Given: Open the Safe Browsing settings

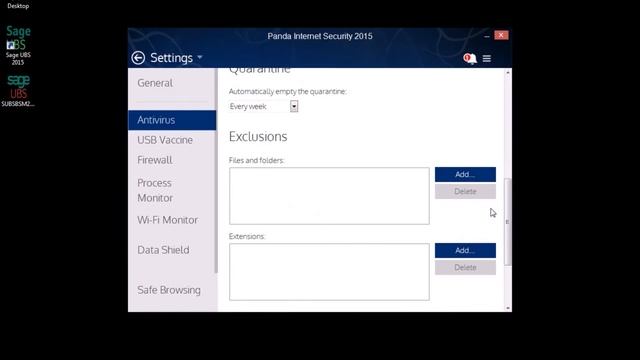Looking at the screenshot, I should pos(169,290).
